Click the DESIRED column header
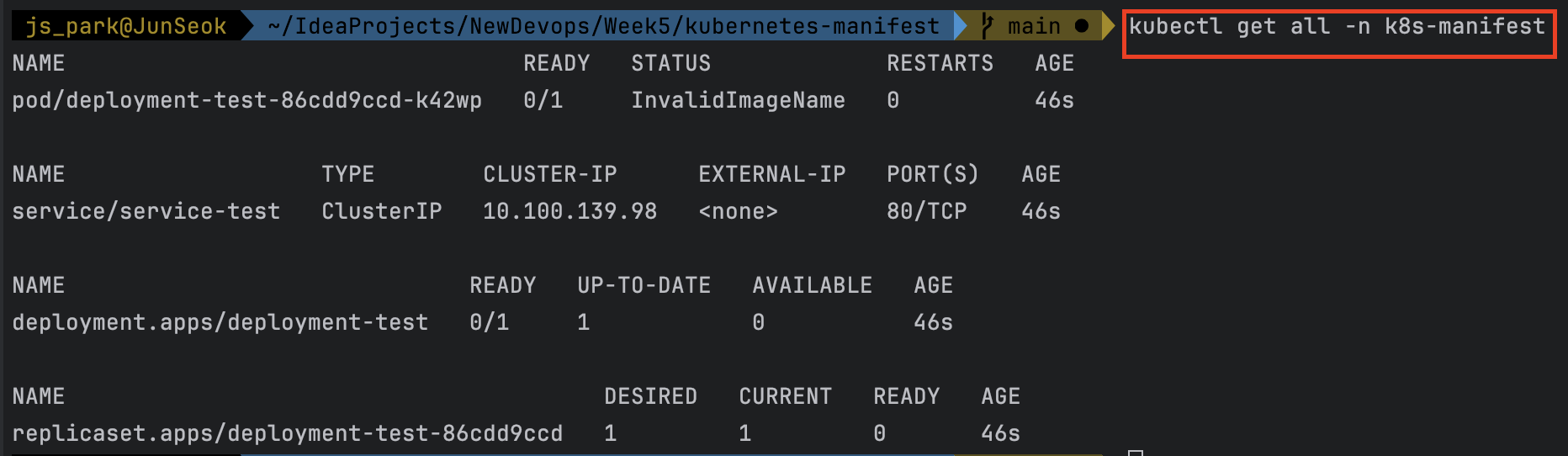This screenshot has width=1568, height=456. point(651,397)
